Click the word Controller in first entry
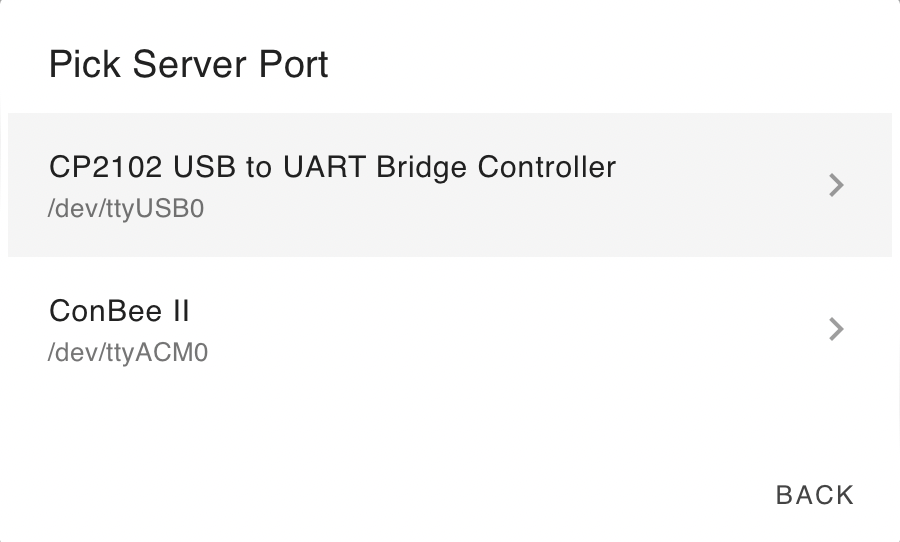 pos(546,167)
